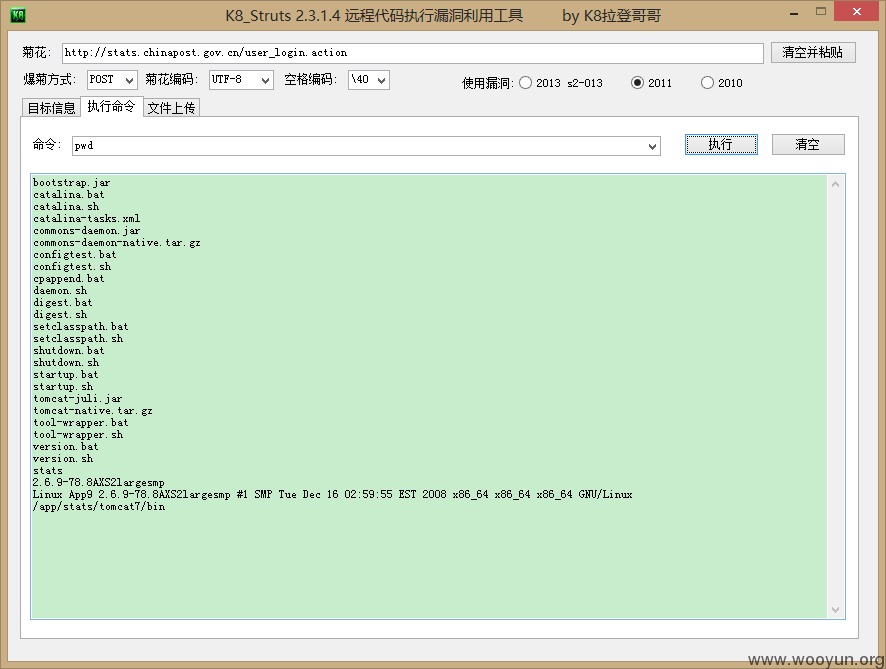Screen dimensions: 886x669
Task: Click the /app/stats/tomcat7/bin path line
Action: [99, 506]
